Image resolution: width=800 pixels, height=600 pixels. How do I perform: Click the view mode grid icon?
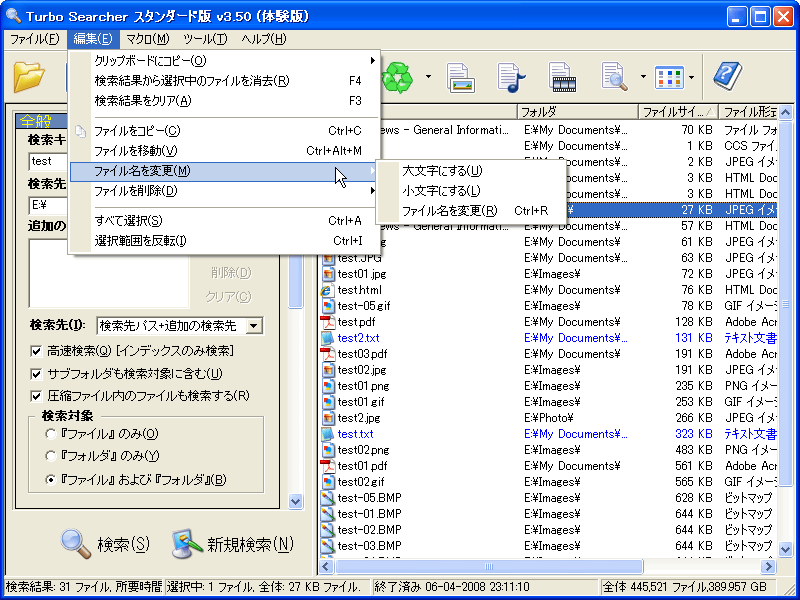(669, 78)
